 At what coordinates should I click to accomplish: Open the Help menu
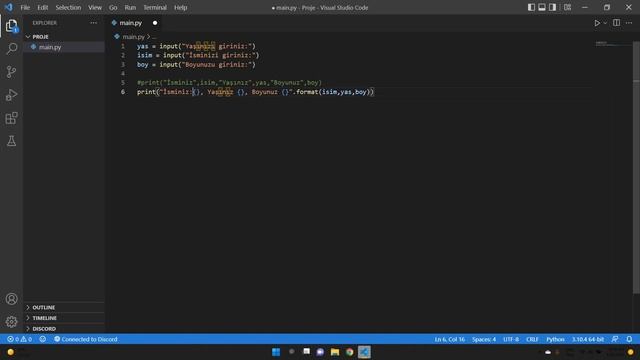pyautogui.click(x=180, y=7)
